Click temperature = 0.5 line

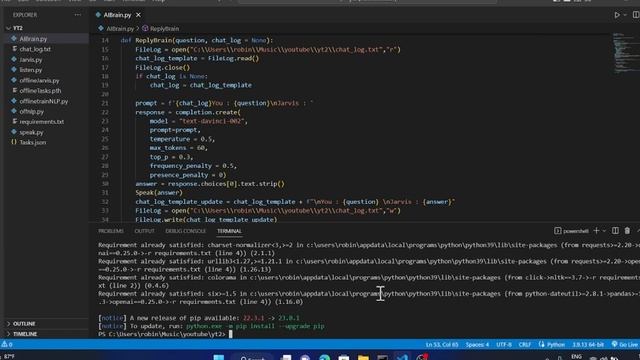pyautogui.click(x=182, y=139)
